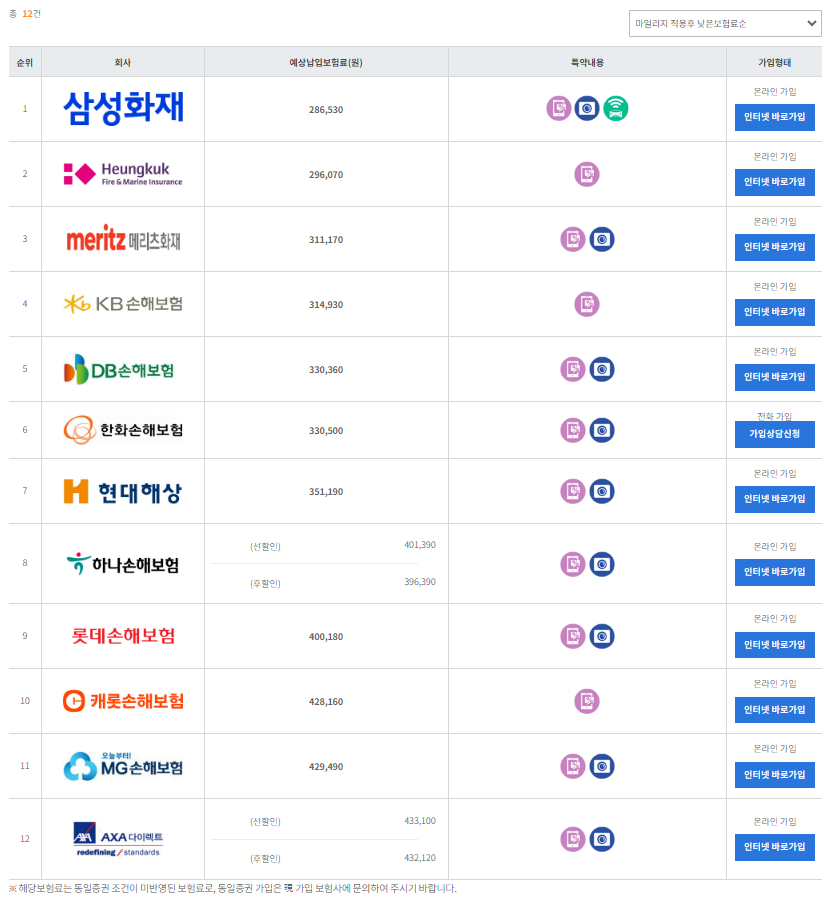This screenshot has height=903, width=832.
Task: Click the AXA다이렉트 logo
Action: click(119, 839)
